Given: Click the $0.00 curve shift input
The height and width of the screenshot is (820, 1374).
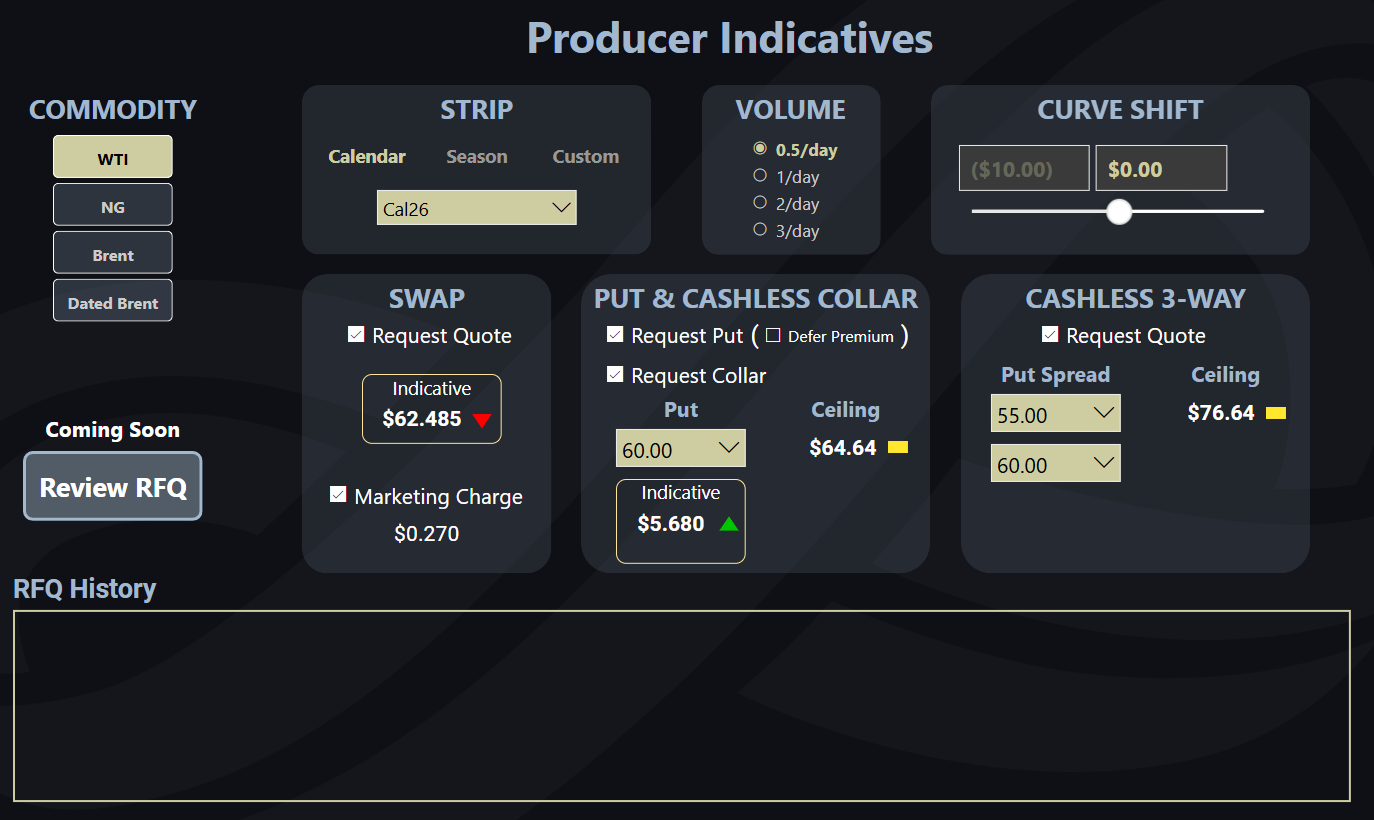Looking at the screenshot, I should (1162, 168).
